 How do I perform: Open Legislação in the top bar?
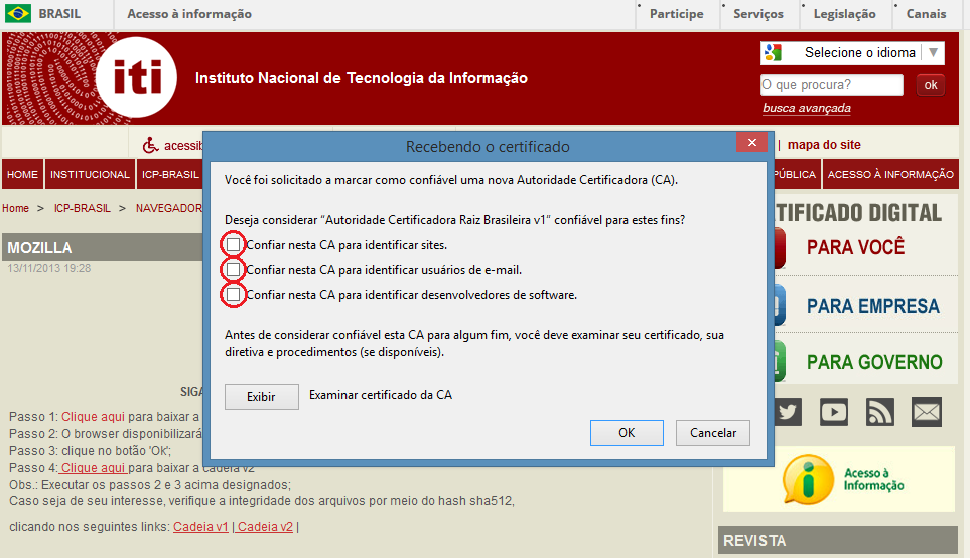(x=844, y=14)
